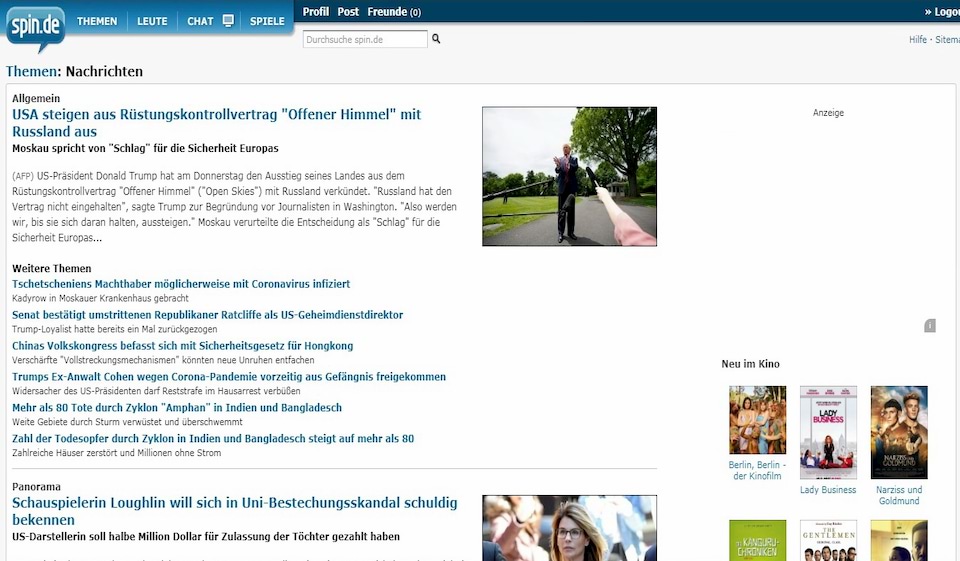The image size is (960, 561).
Task: Open headline about USA leaving Offener Himmel treaty
Action: pyautogui.click(x=217, y=122)
